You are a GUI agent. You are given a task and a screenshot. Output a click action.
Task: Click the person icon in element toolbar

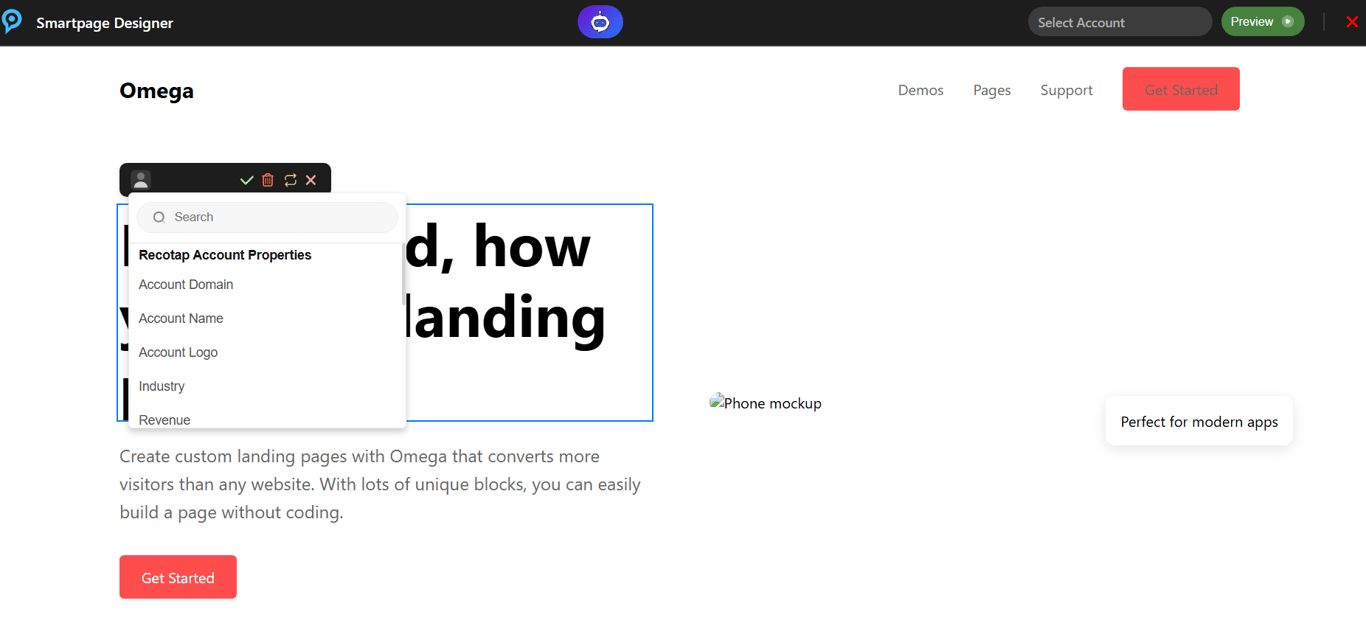point(141,180)
